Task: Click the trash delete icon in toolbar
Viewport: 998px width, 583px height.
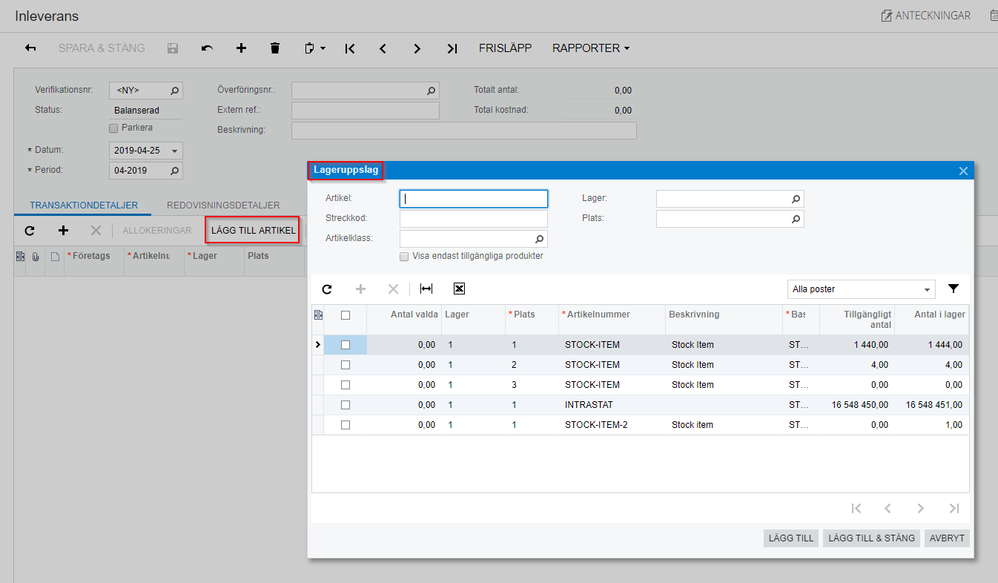Action: pyautogui.click(x=275, y=48)
